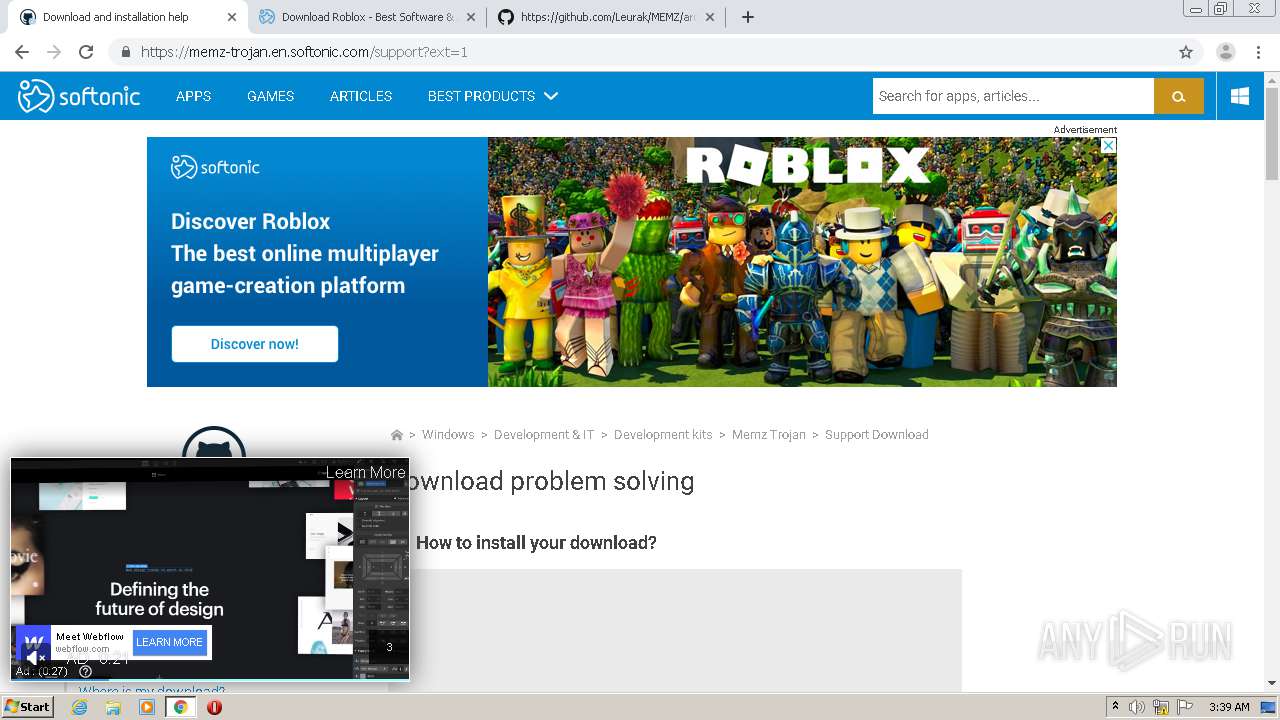Open the GAMES menu
The height and width of the screenshot is (720, 1280).
270,96
